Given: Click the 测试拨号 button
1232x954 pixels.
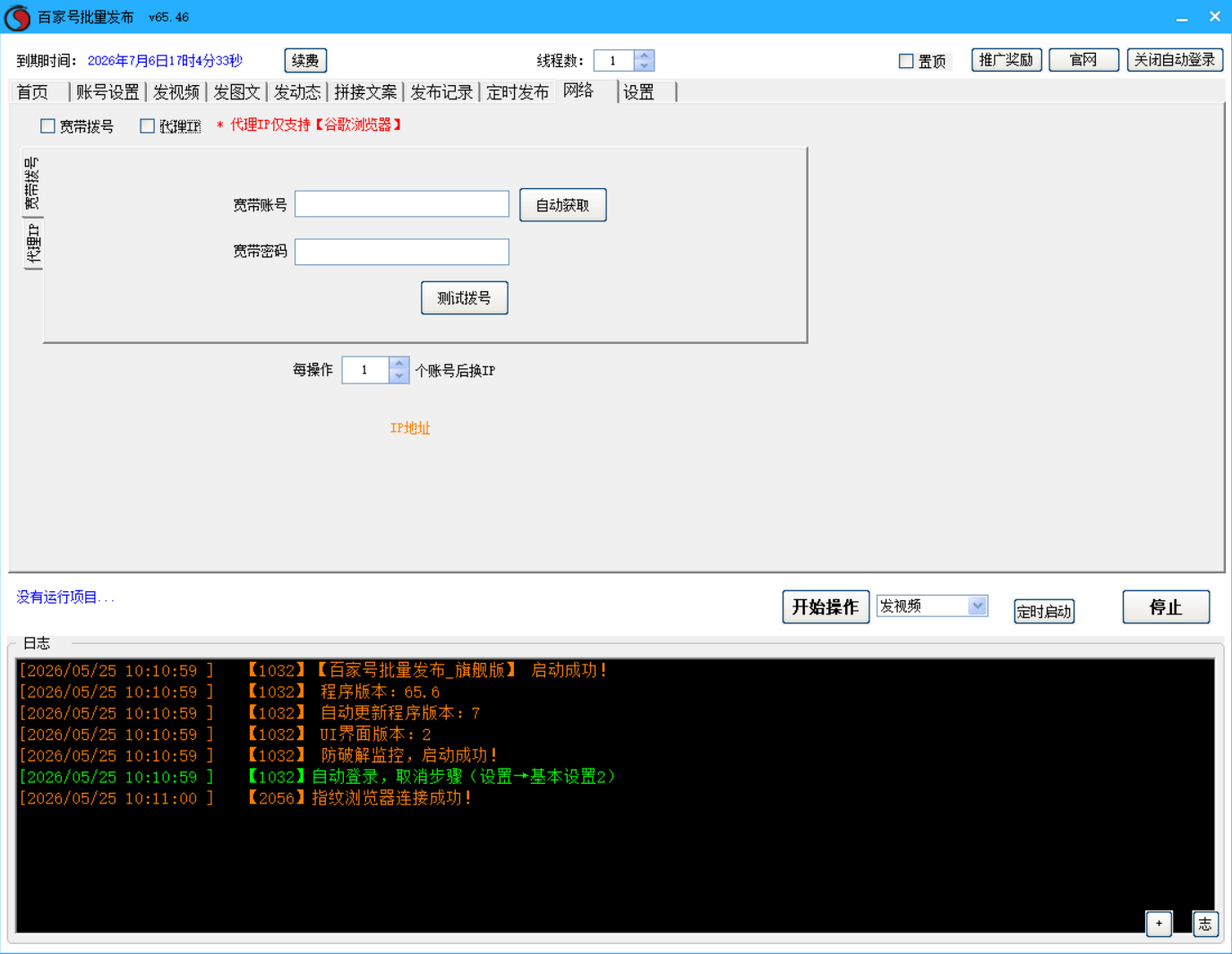Looking at the screenshot, I should [x=465, y=298].
